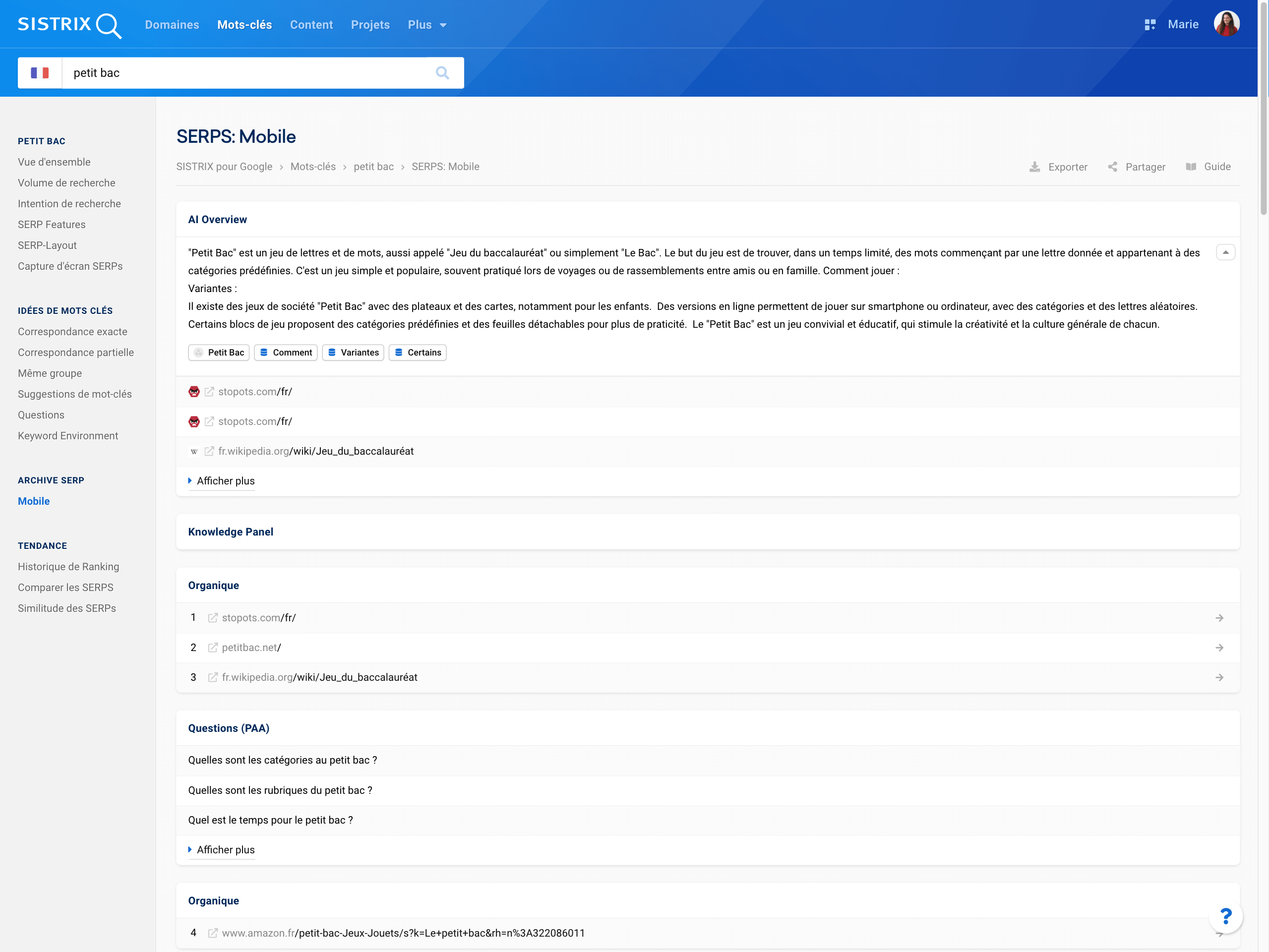Open Volume de recherche in sidebar
The height and width of the screenshot is (952, 1269).
(x=66, y=183)
